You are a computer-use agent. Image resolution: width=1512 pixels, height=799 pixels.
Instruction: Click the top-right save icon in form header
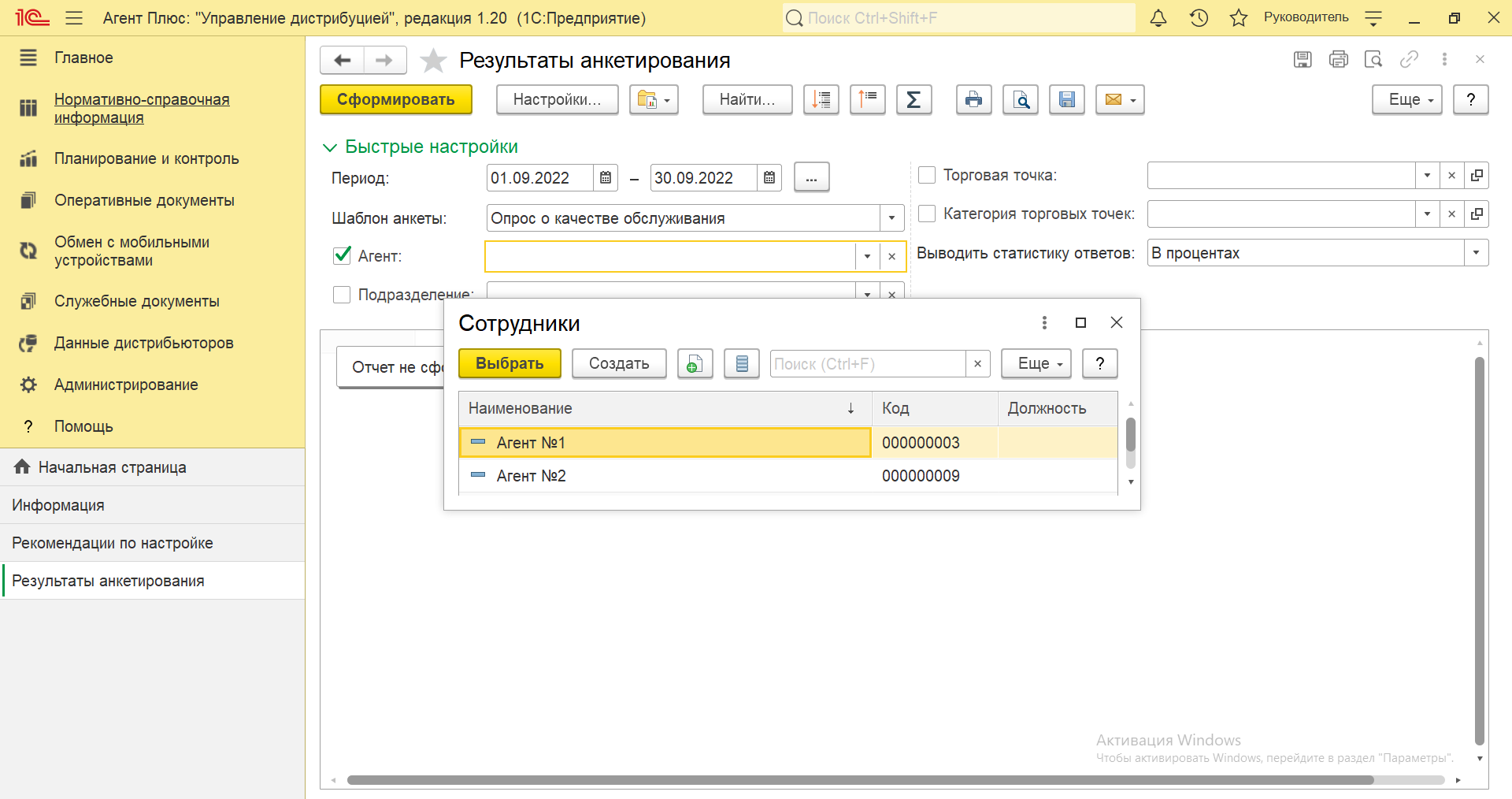(x=1303, y=59)
